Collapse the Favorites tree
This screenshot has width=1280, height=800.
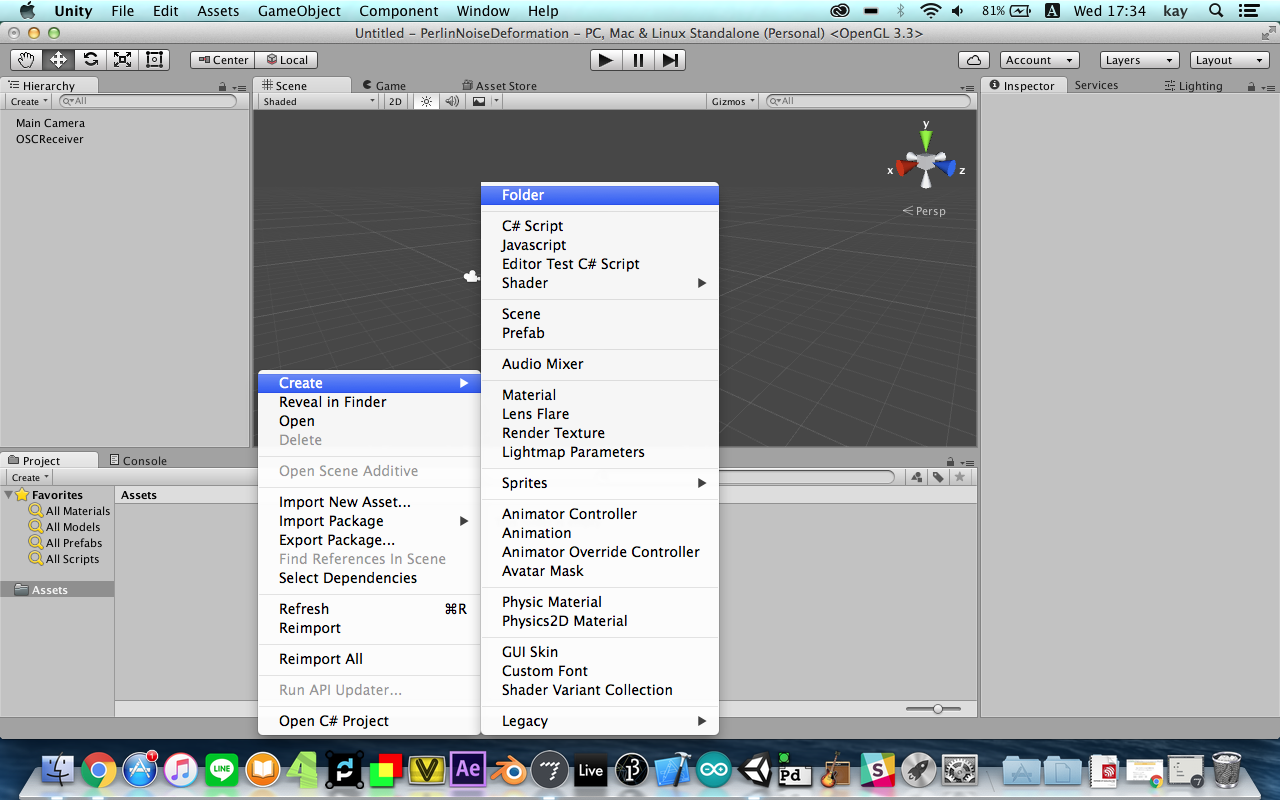tap(9, 495)
